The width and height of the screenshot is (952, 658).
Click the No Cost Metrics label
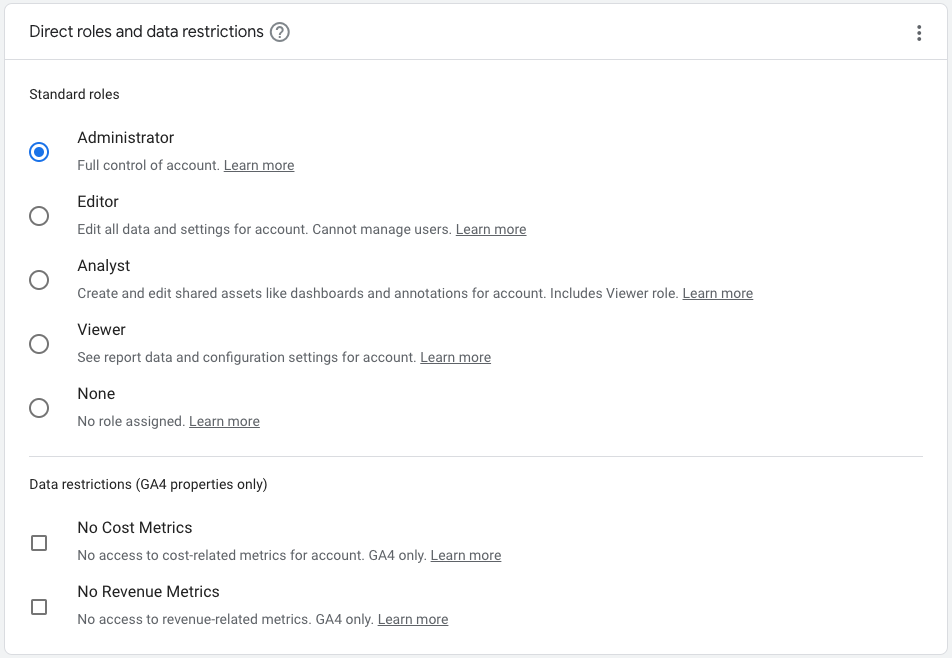pyautogui.click(x=135, y=528)
